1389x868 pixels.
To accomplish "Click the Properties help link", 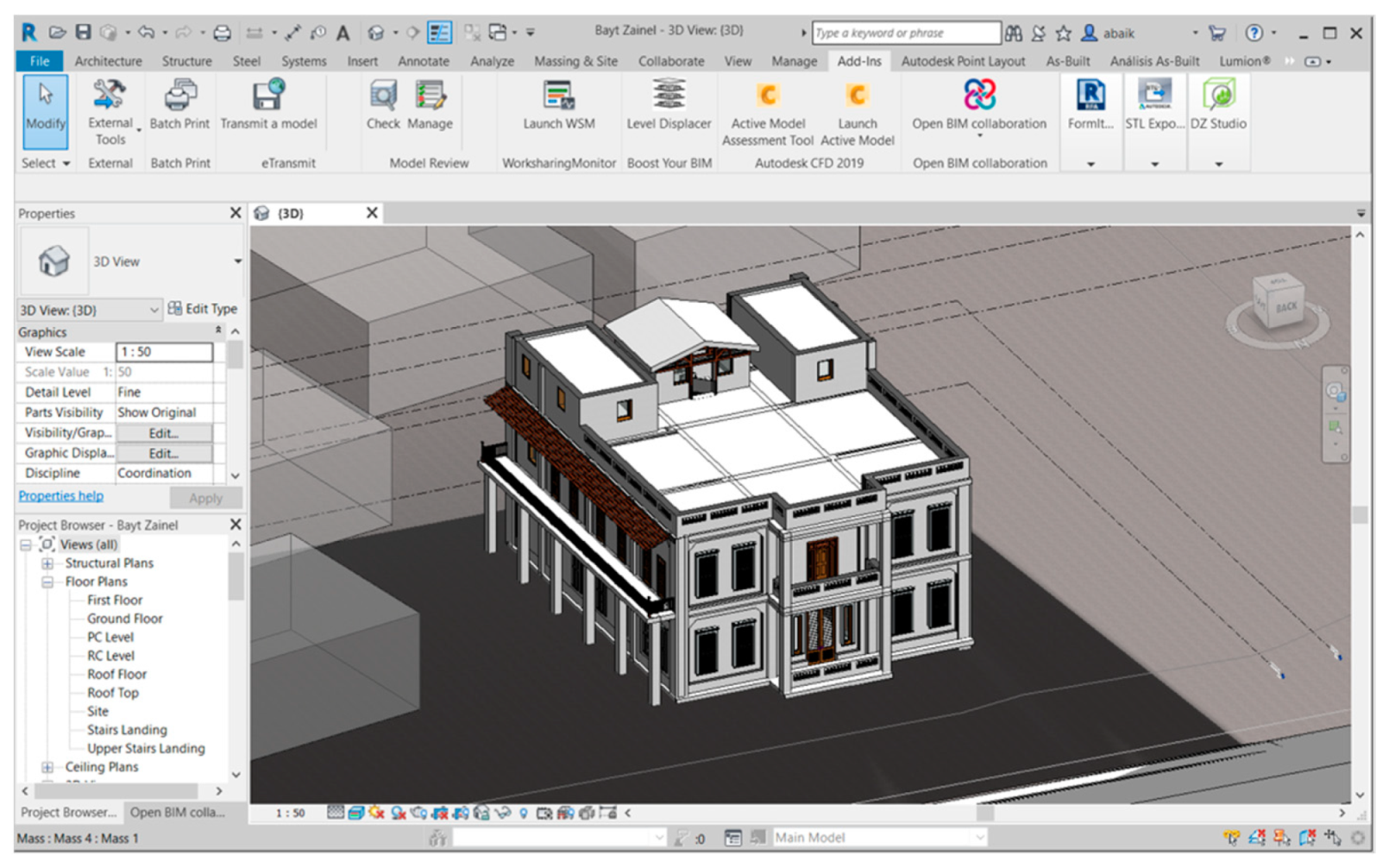I will [x=61, y=496].
